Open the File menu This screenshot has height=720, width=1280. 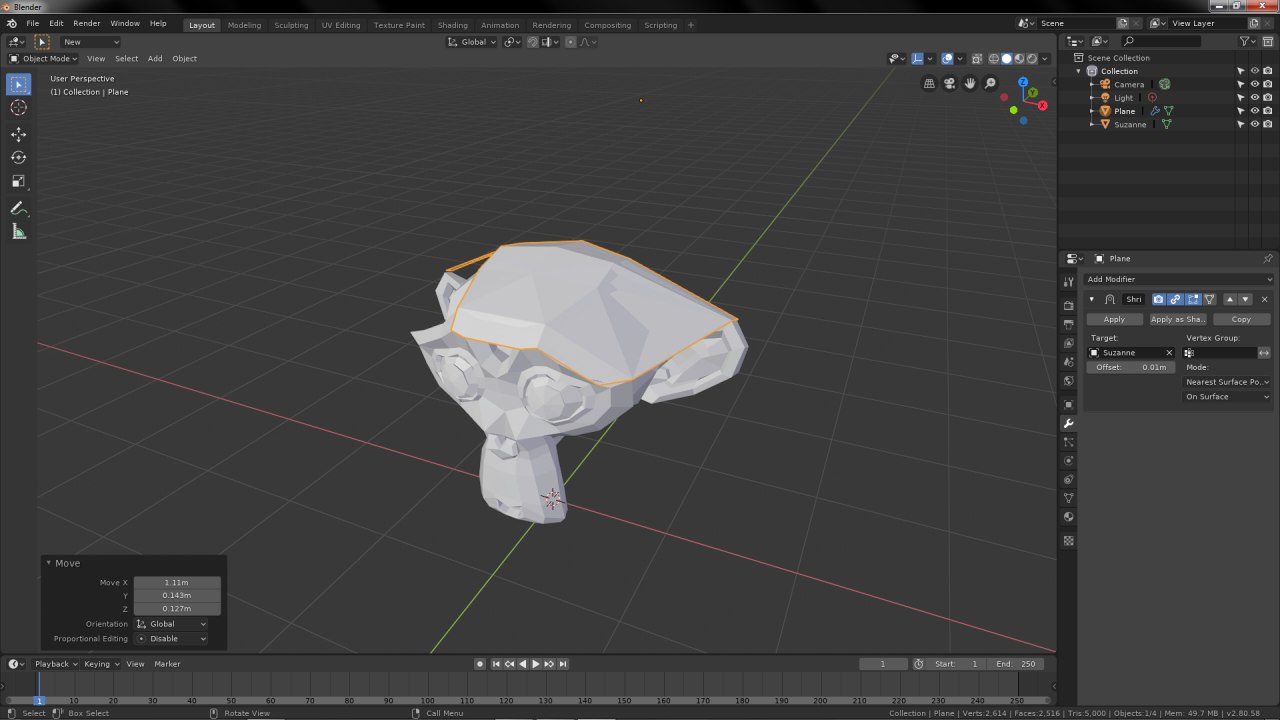[x=32, y=23]
